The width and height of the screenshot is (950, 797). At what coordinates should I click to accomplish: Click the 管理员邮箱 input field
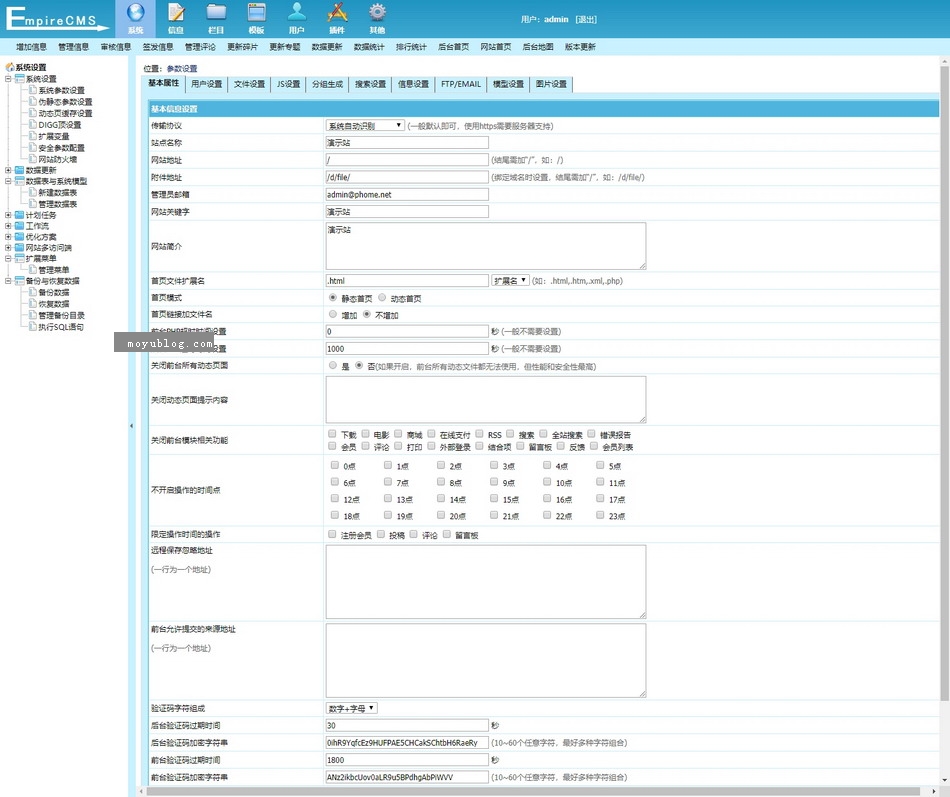(x=407, y=195)
